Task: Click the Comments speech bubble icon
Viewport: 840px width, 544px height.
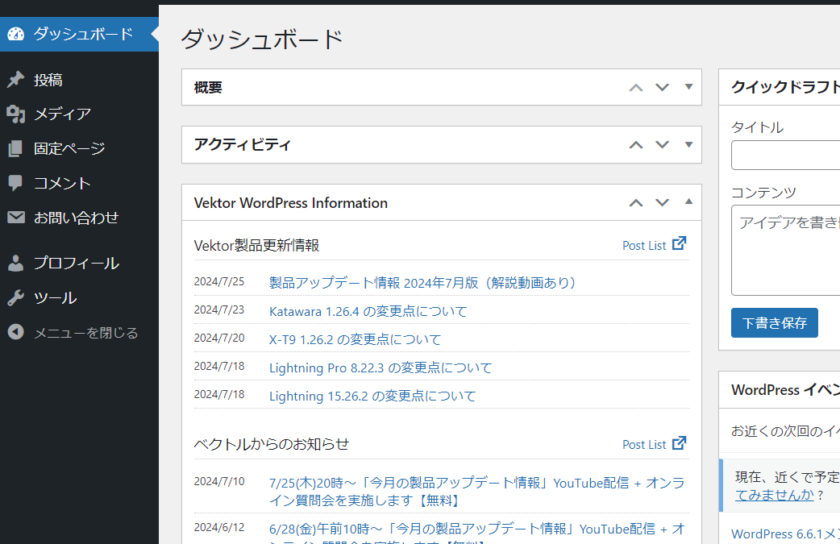Action: tap(16, 183)
